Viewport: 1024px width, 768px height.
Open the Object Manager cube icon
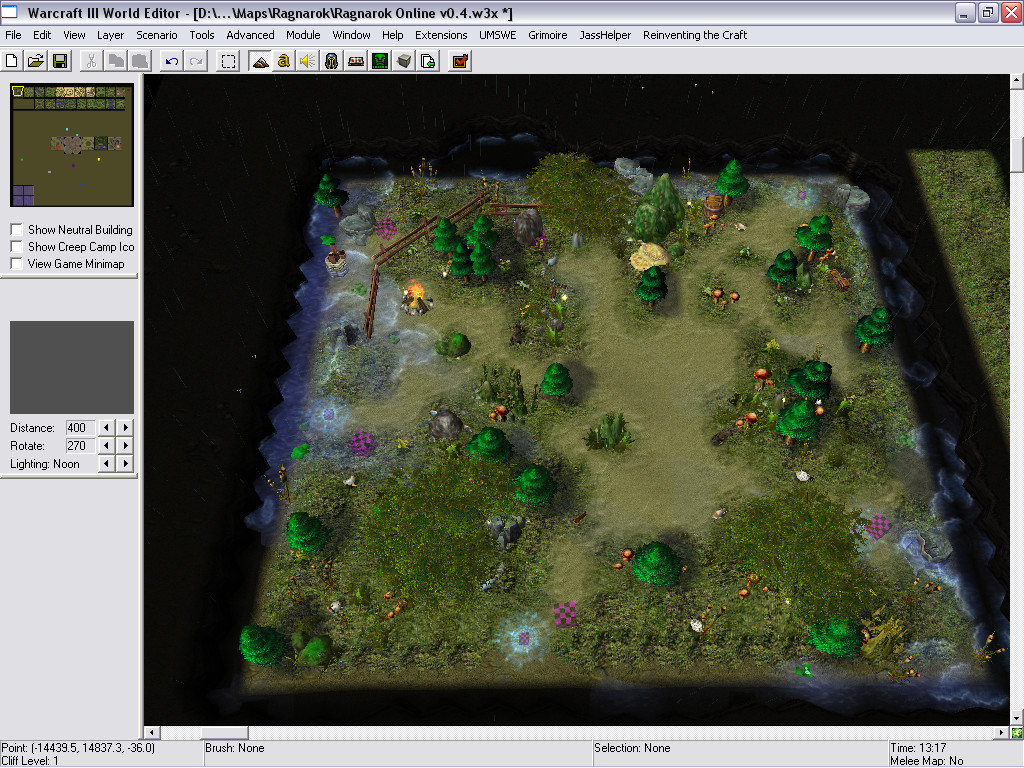pyautogui.click(x=404, y=61)
